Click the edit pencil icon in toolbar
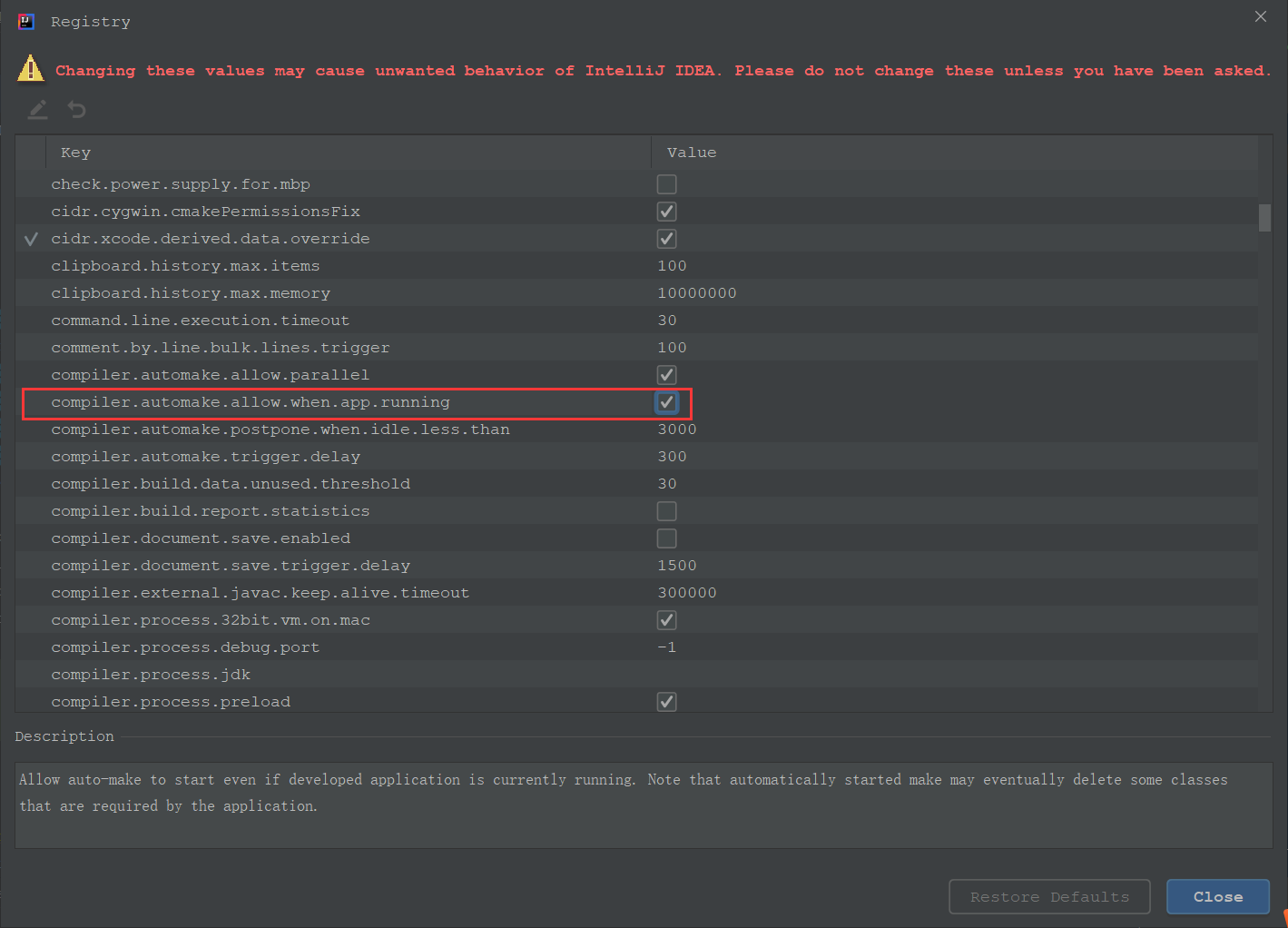The image size is (1288, 928). 37,110
